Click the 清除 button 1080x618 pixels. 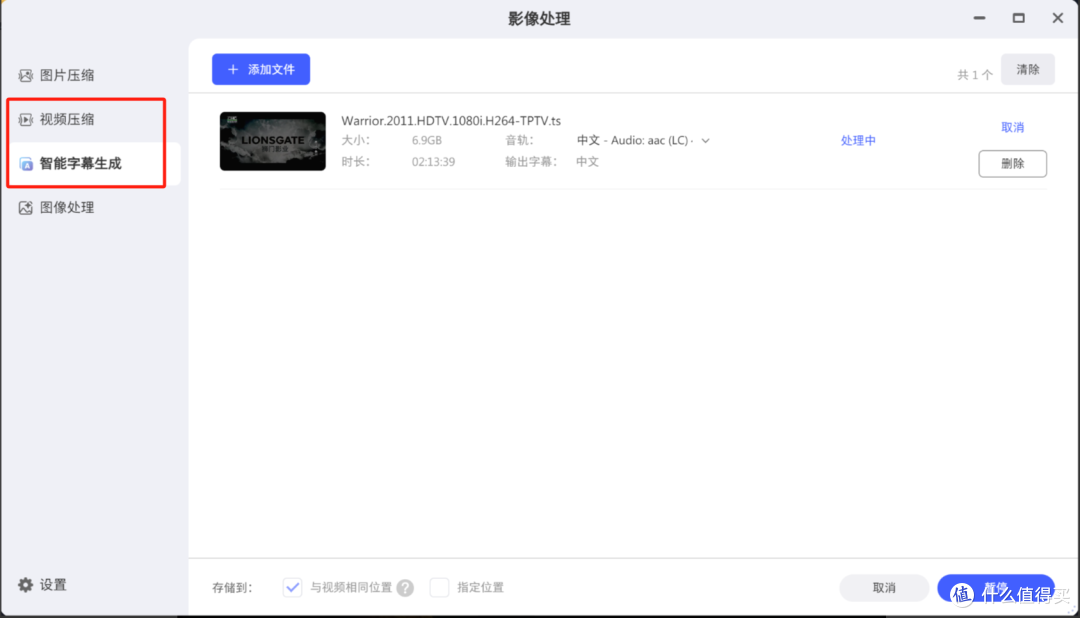click(x=1028, y=70)
